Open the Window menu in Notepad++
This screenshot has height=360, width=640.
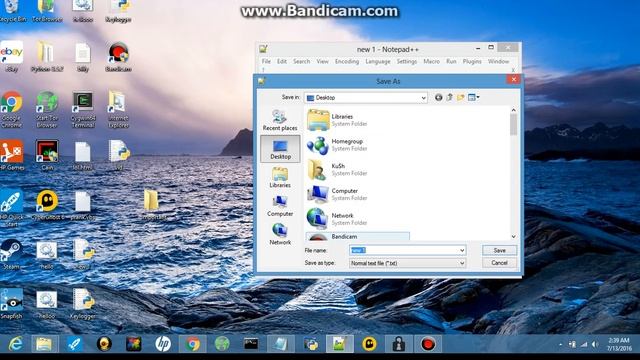tap(498, 61)
